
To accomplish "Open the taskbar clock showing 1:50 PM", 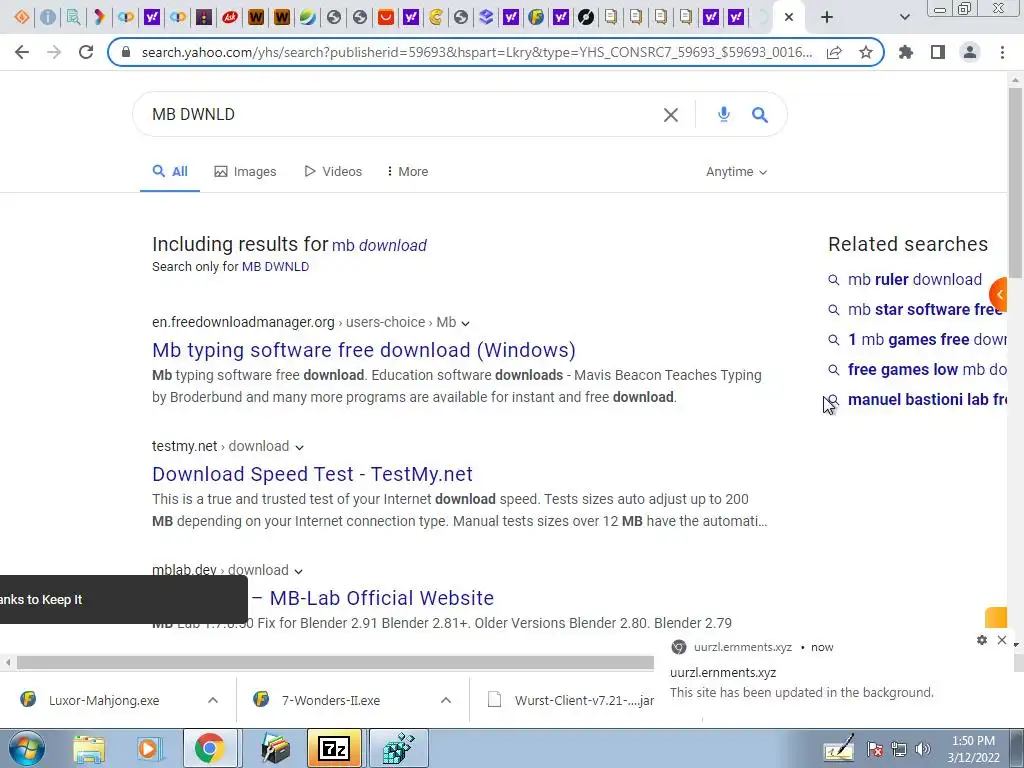I will (x=973, y=749).
